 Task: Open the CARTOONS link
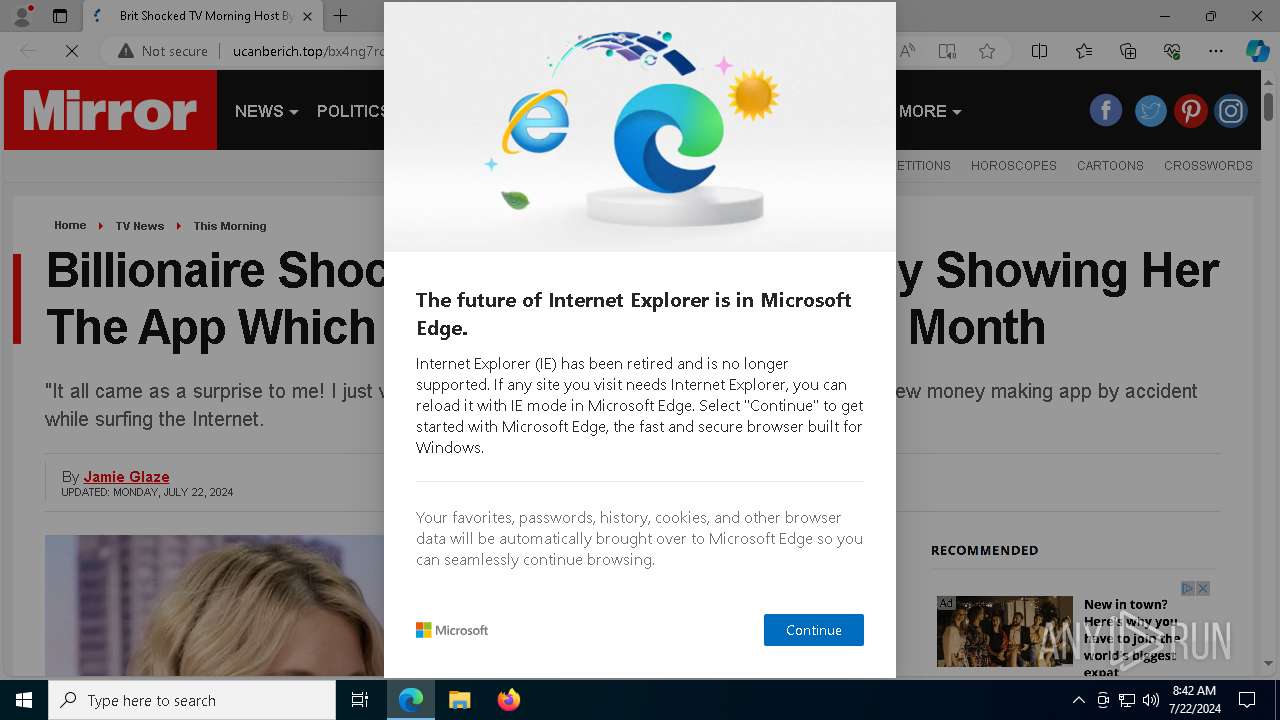click(1110, 166)
